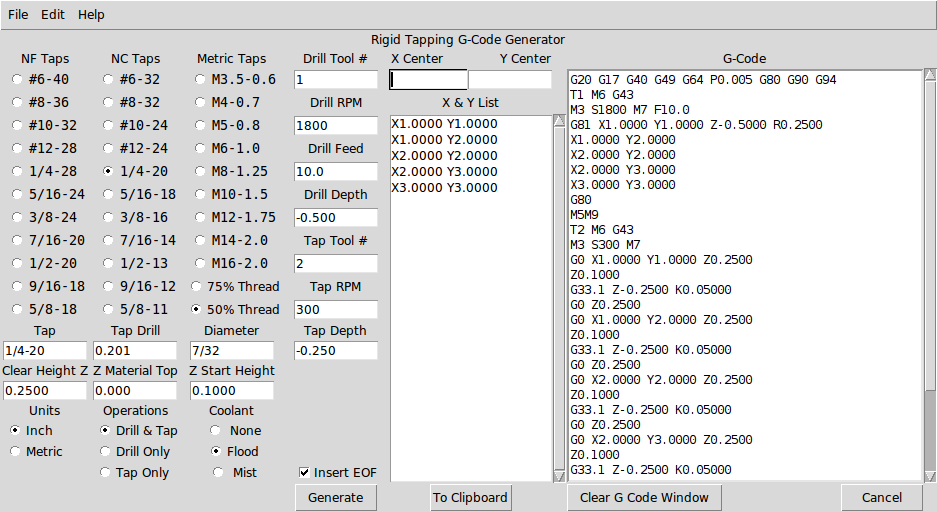
Task: Click scroll-down arrow of X & Y List
Action: click(559, 476)
